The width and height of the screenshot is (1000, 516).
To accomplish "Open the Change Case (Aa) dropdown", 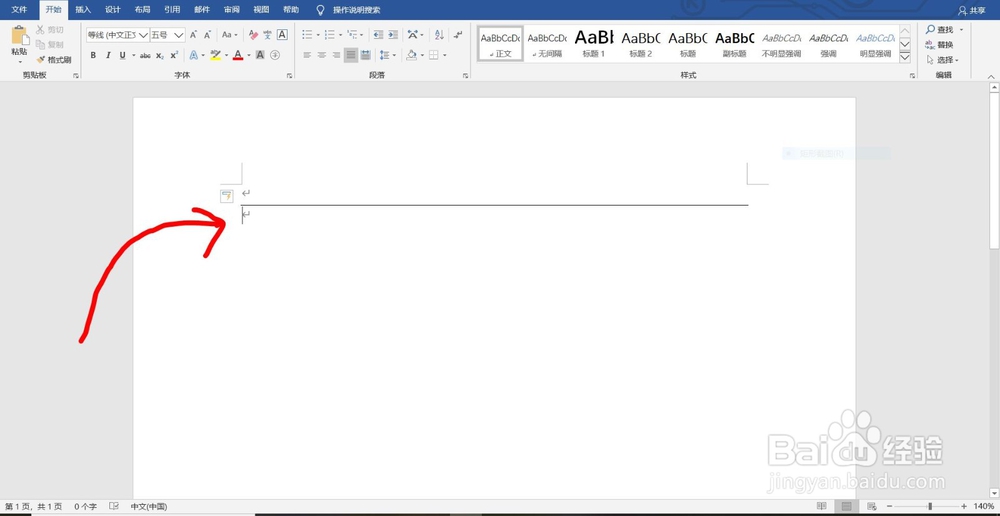I will click(230, 34).
